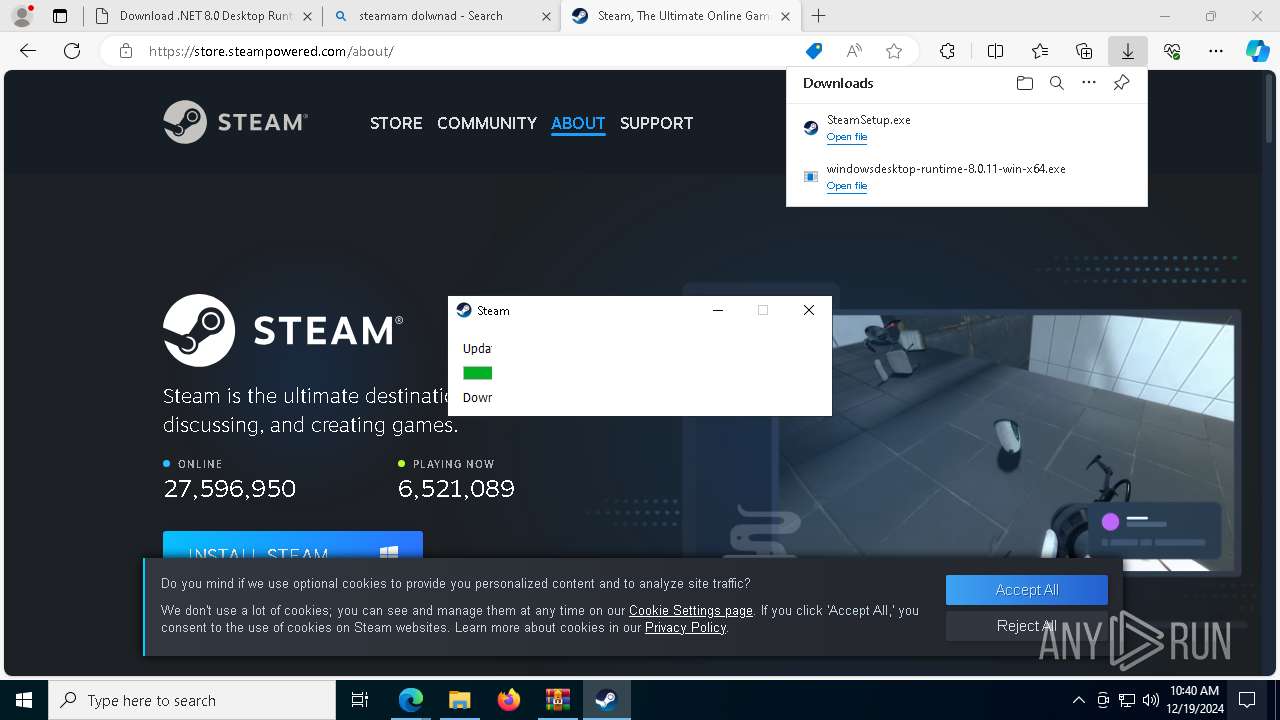Open Browser essentials heart icon
This screenshot has width=1280, height=720.
(x=1172, y=51)
